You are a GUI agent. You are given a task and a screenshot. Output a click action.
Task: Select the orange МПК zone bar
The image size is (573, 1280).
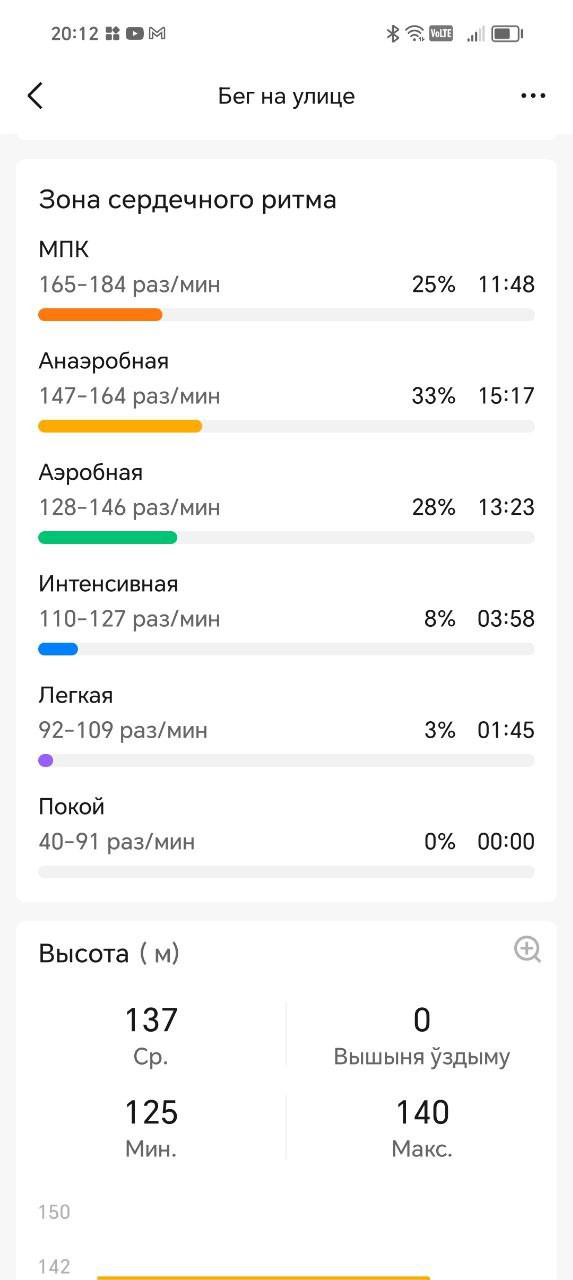coord(100,314)
